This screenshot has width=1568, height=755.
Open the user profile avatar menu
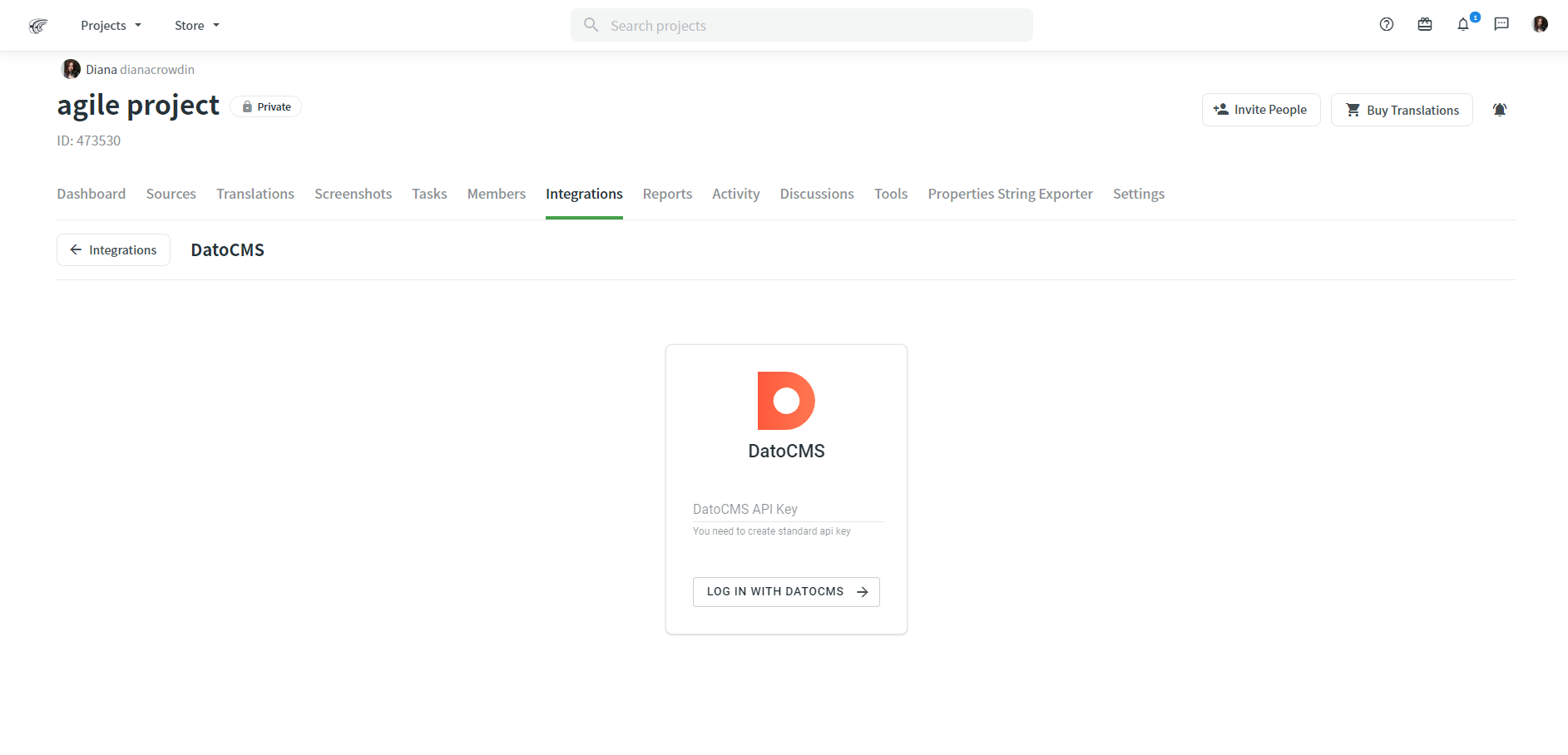[1541, 24]
